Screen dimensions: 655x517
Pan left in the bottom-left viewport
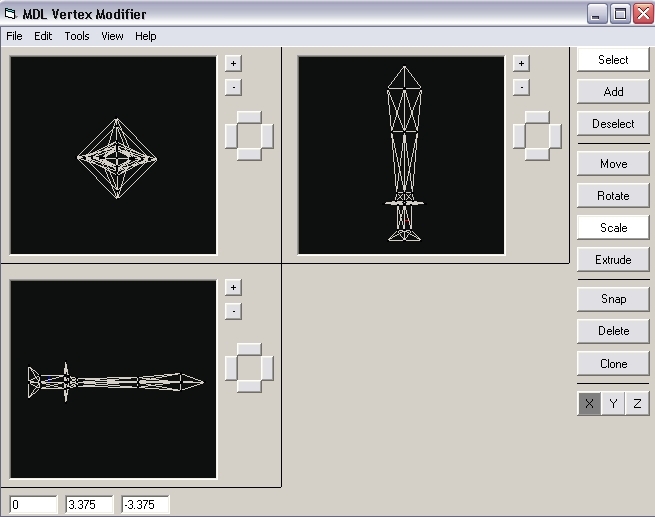tap(231, 368)
